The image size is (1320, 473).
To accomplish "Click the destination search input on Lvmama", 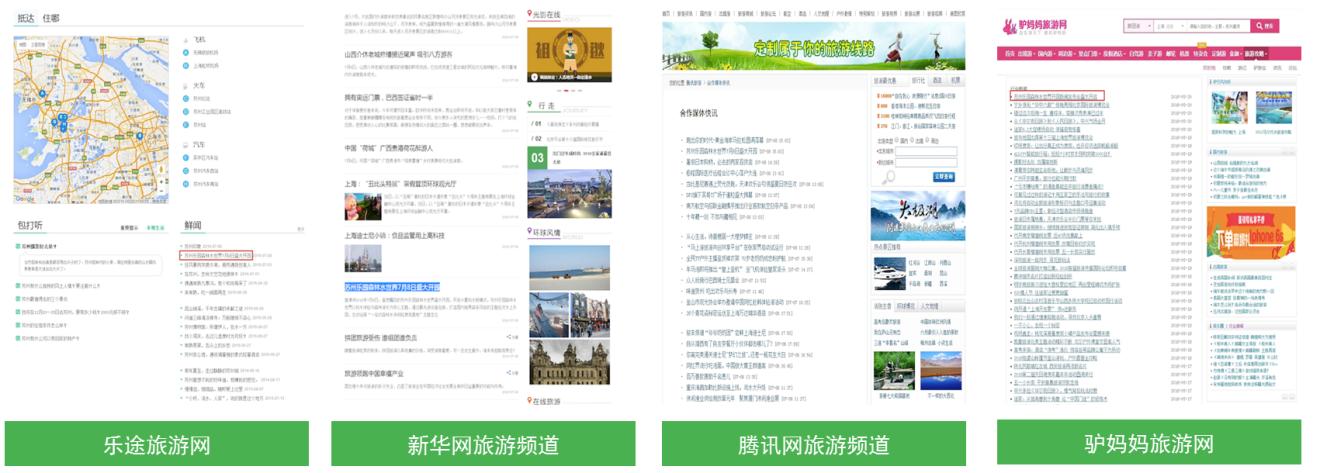I will click(x=1218, y=26).
